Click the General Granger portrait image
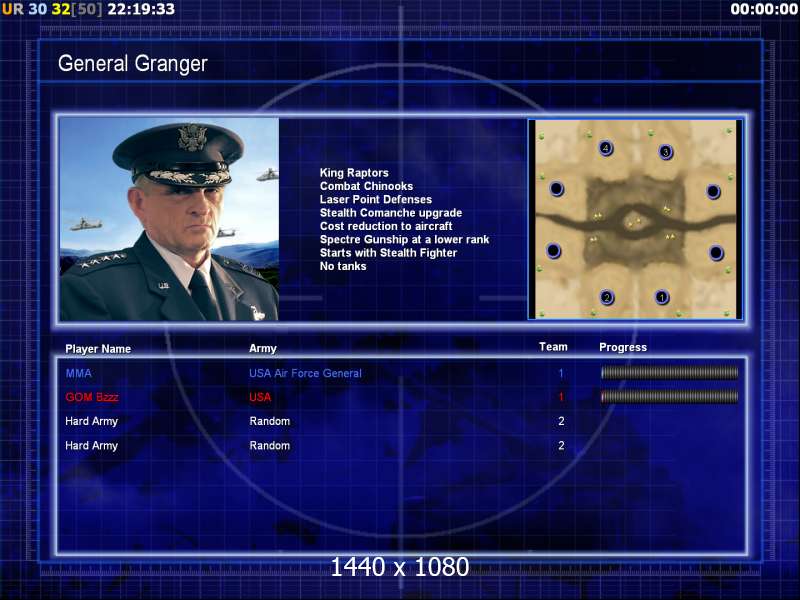 [x=169, y=219]
